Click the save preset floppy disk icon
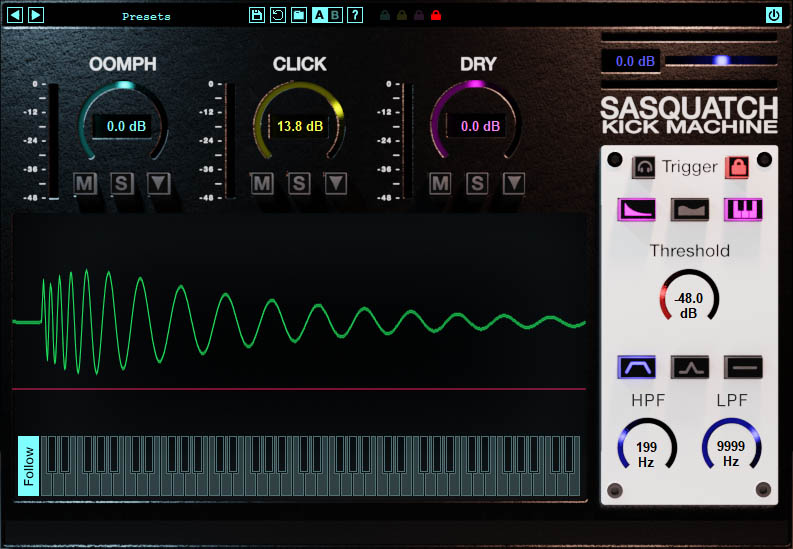 (x=257, y=15)
